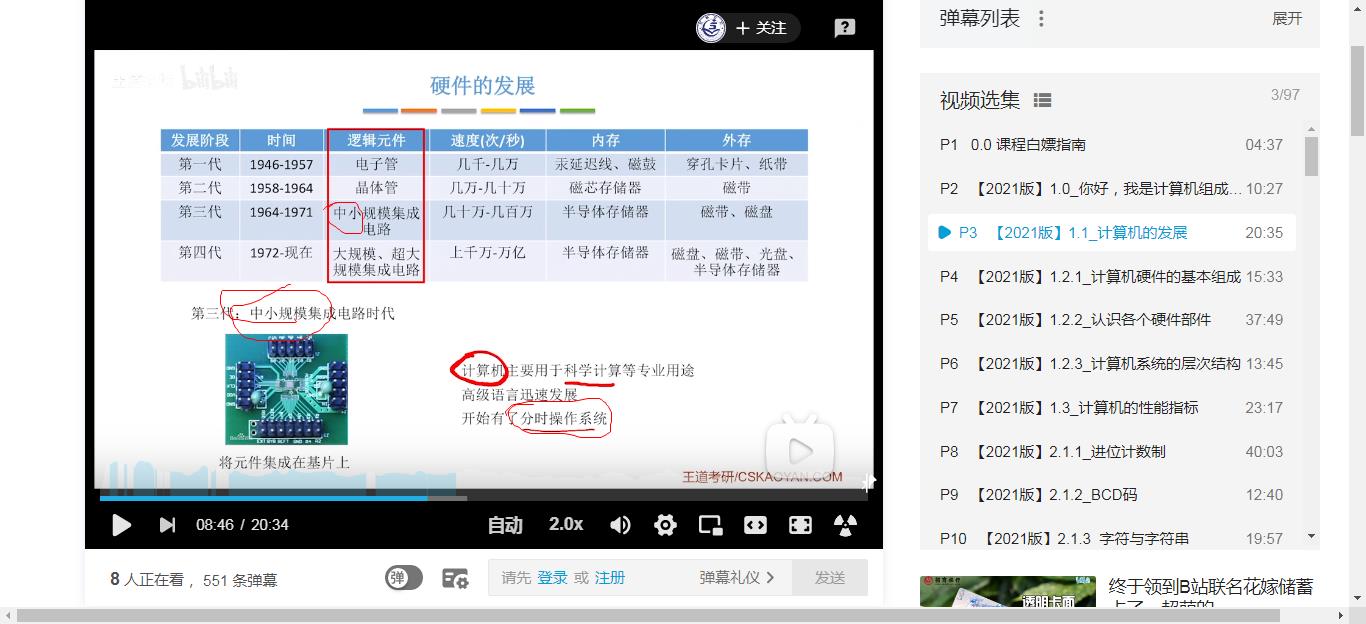
Task: Open the 自动 quality selector
Action: pos(505,525)
